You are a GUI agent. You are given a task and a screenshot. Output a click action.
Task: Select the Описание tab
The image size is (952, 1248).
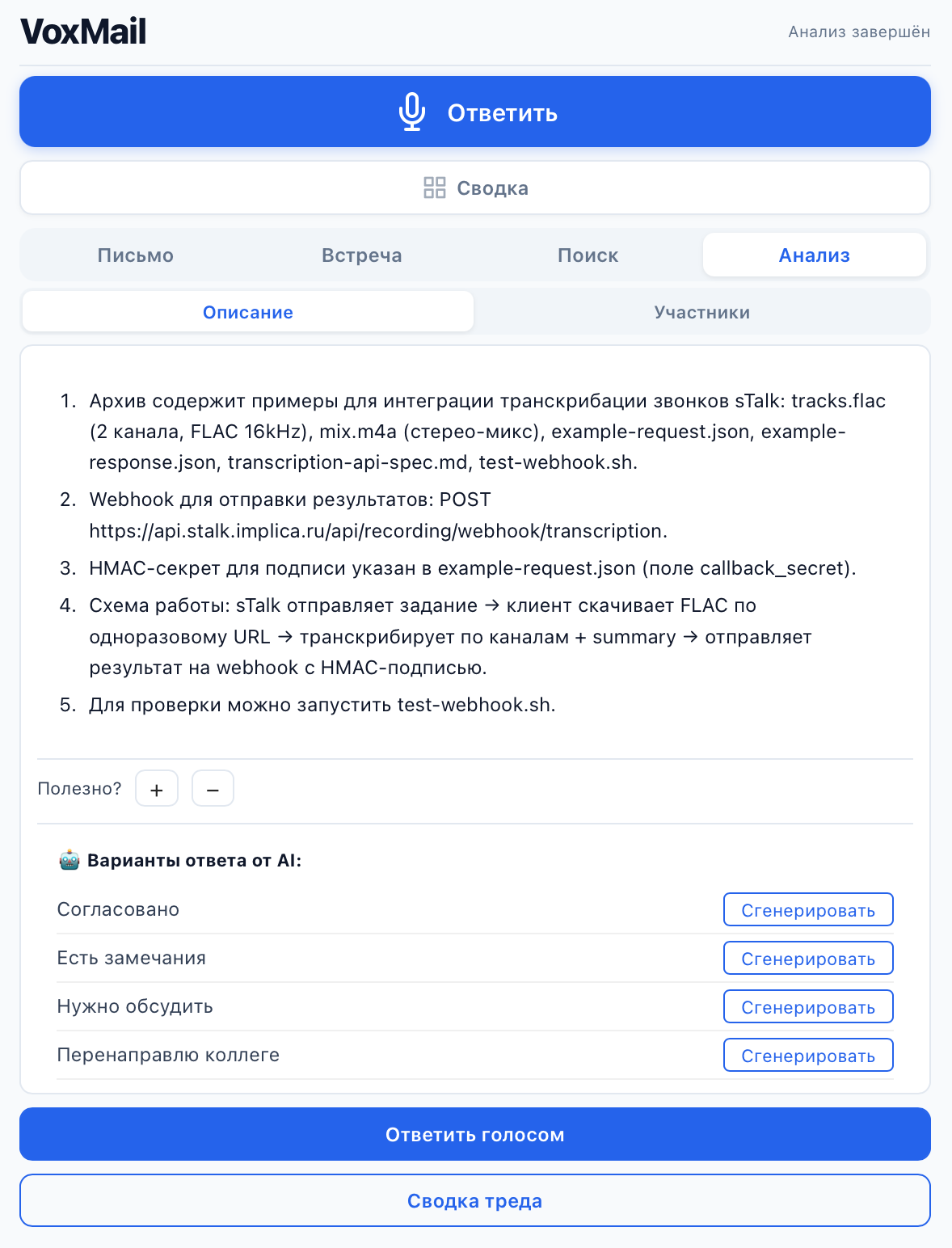247,312
